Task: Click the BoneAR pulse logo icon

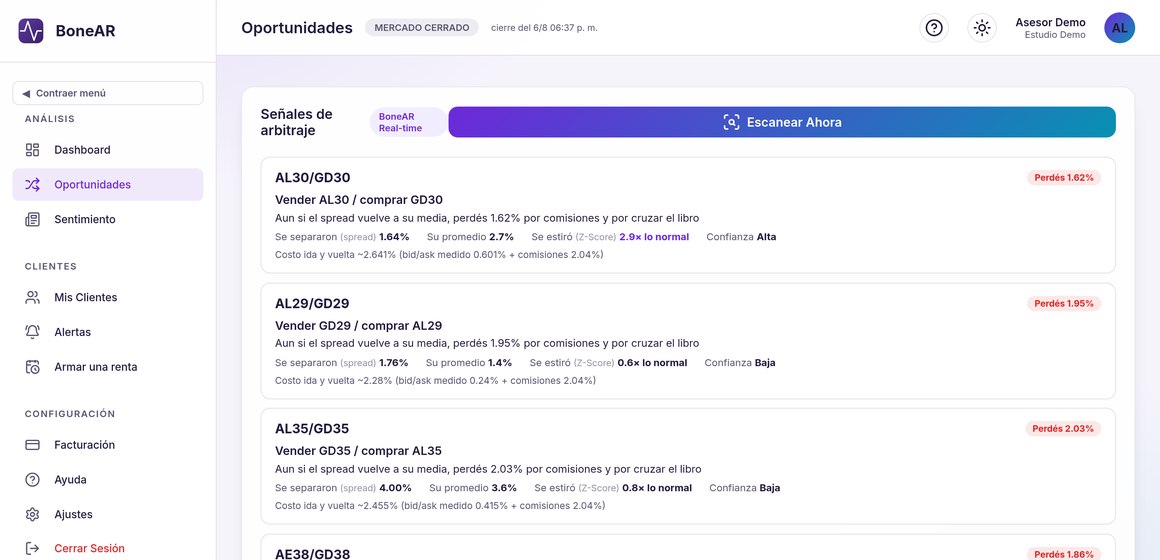Action: coord(31,31)
